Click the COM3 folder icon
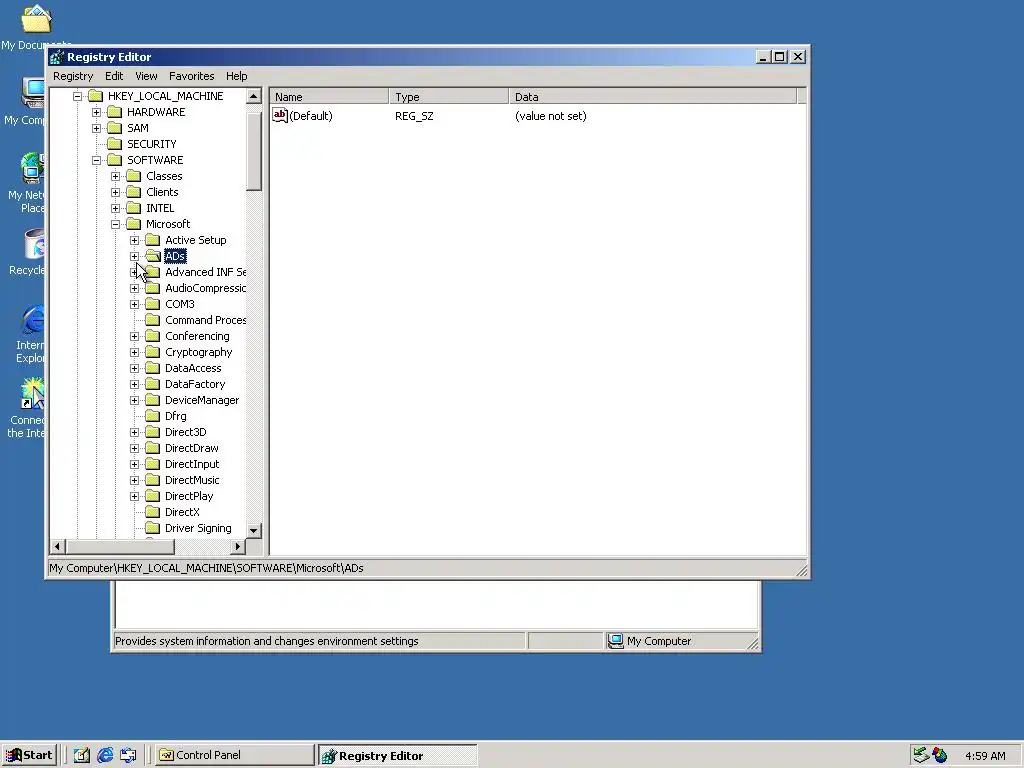The height and width of the screenshot is (768, 1024). point(152,304)
